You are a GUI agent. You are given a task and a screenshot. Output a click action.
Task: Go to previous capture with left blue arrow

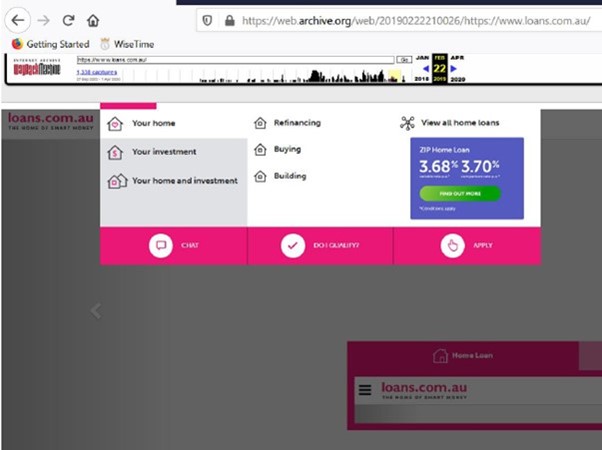pos(425,69)
